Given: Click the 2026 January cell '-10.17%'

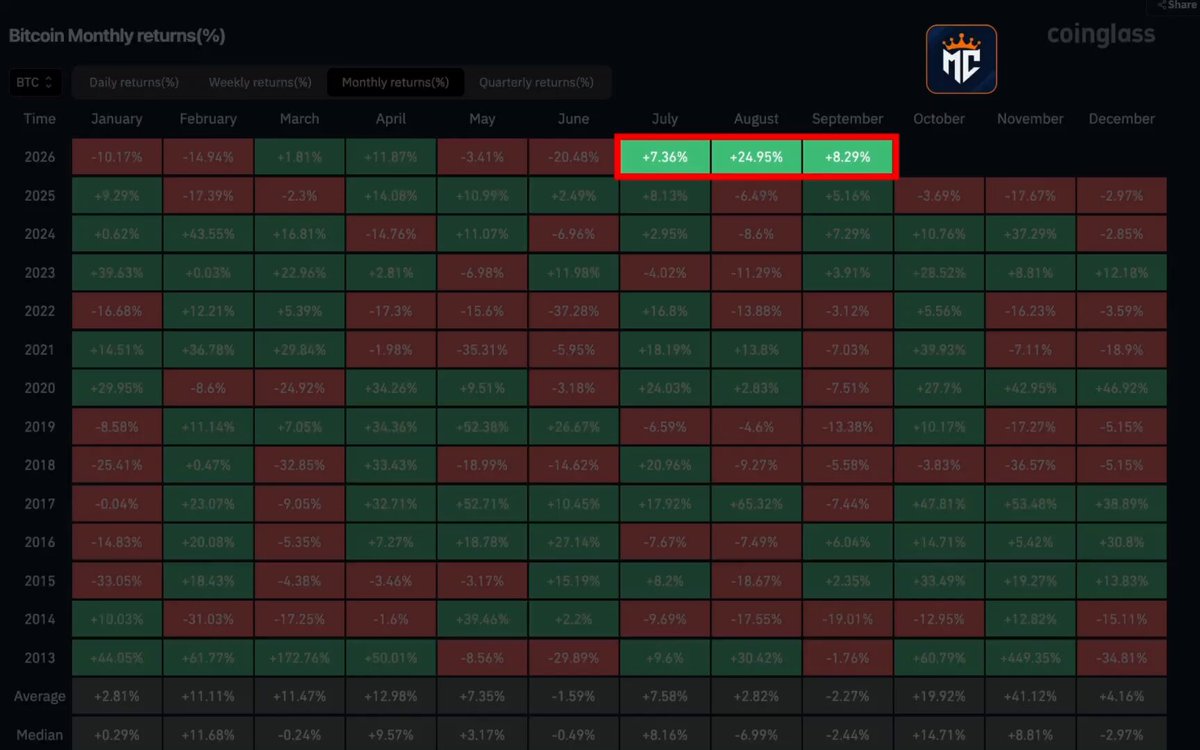Looking at the screenshot, I should tap(117, 158).
